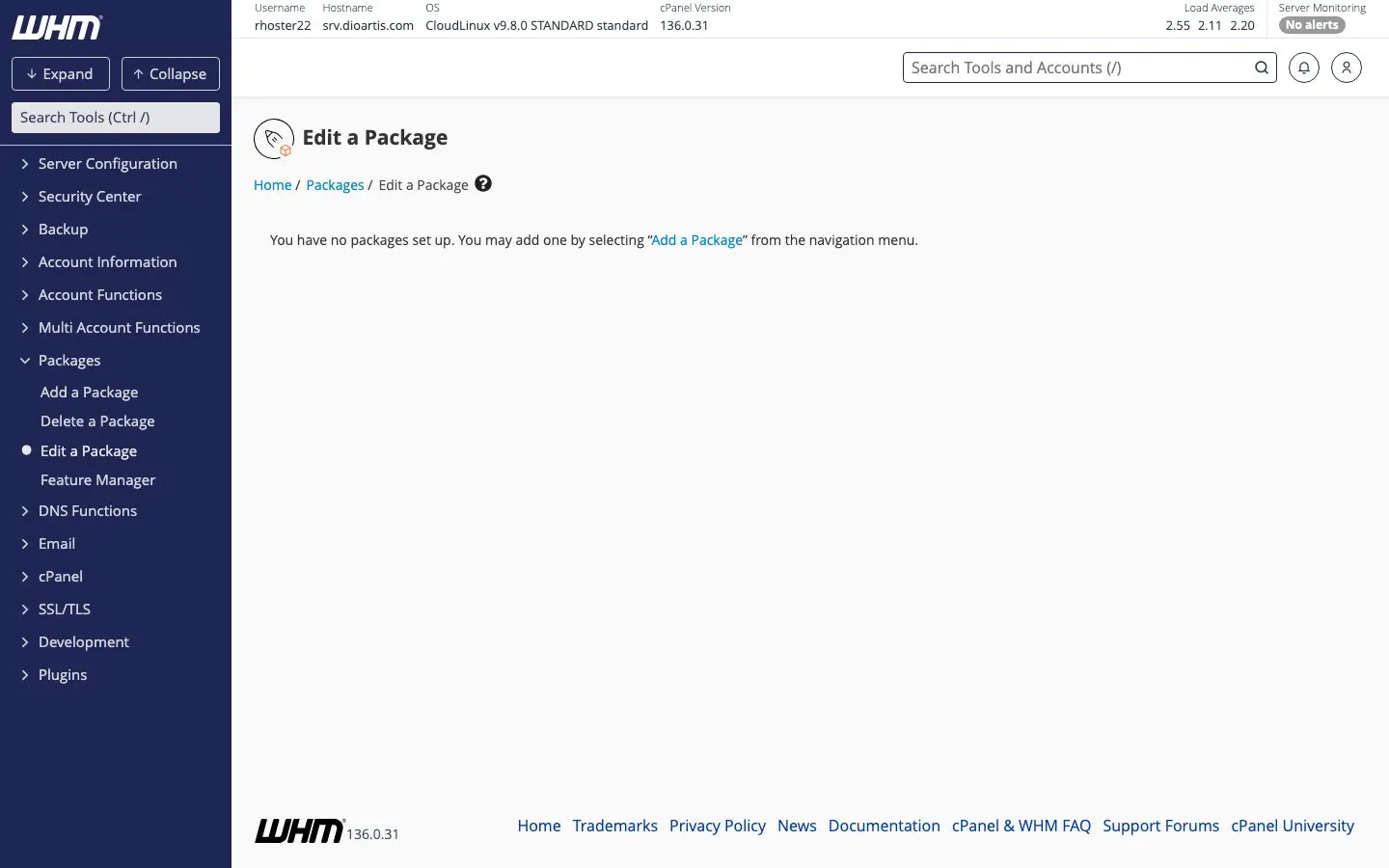The image size is (1389, 868).
Task: Click the search magnifier icon
Action: 1261,68
